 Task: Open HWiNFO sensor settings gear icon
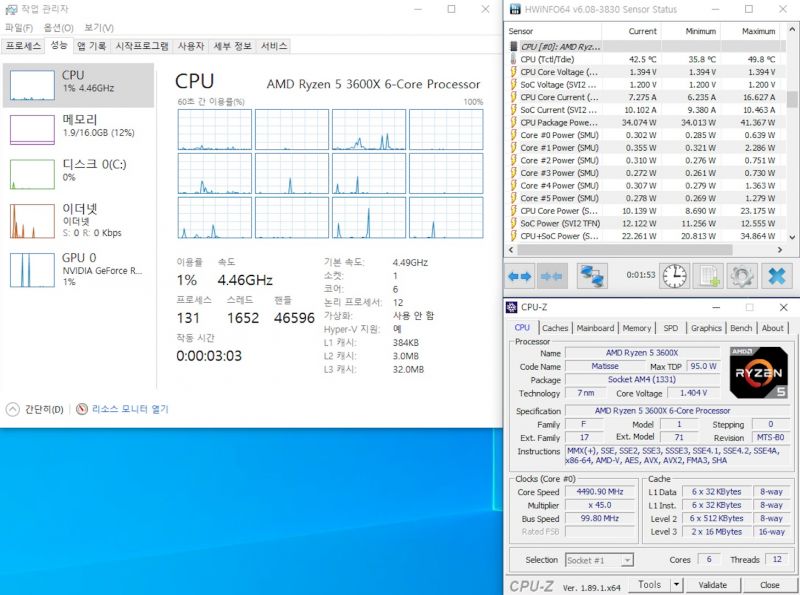(x=742, y=276)
